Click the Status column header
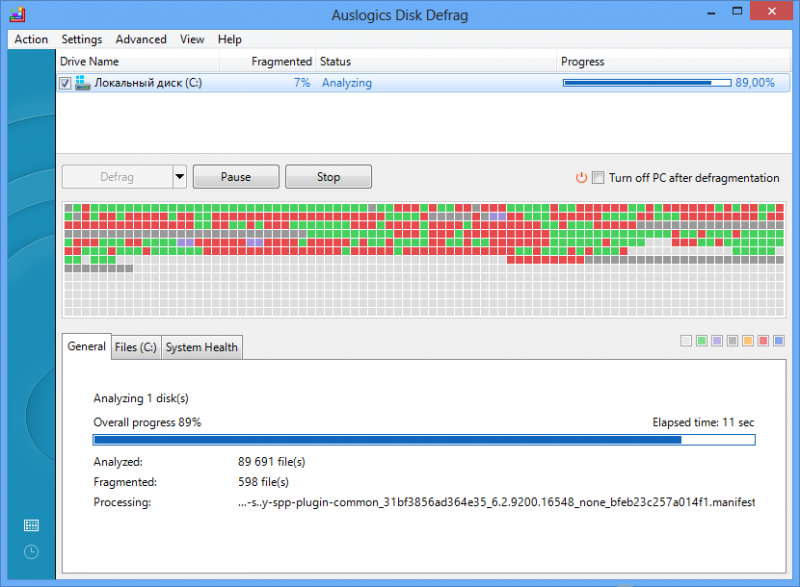Screen dimensions: 800x587 pyautogui.click(x=436, y=61)
